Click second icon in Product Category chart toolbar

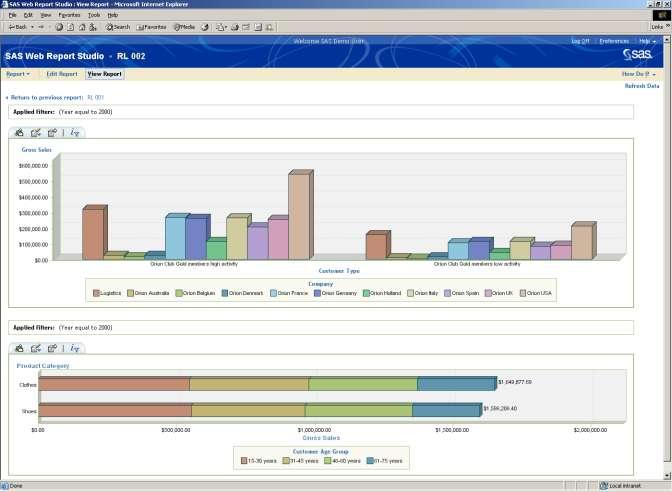[36, 348]
